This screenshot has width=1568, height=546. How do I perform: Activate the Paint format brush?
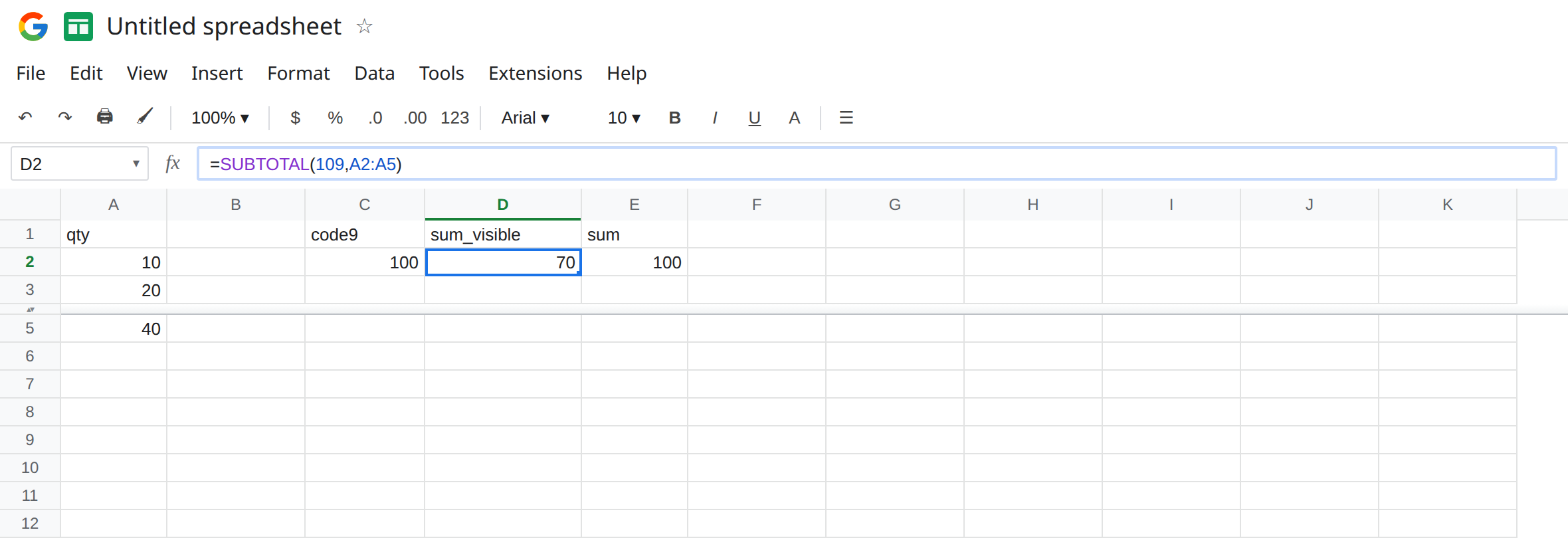click(x=145, y=117)
